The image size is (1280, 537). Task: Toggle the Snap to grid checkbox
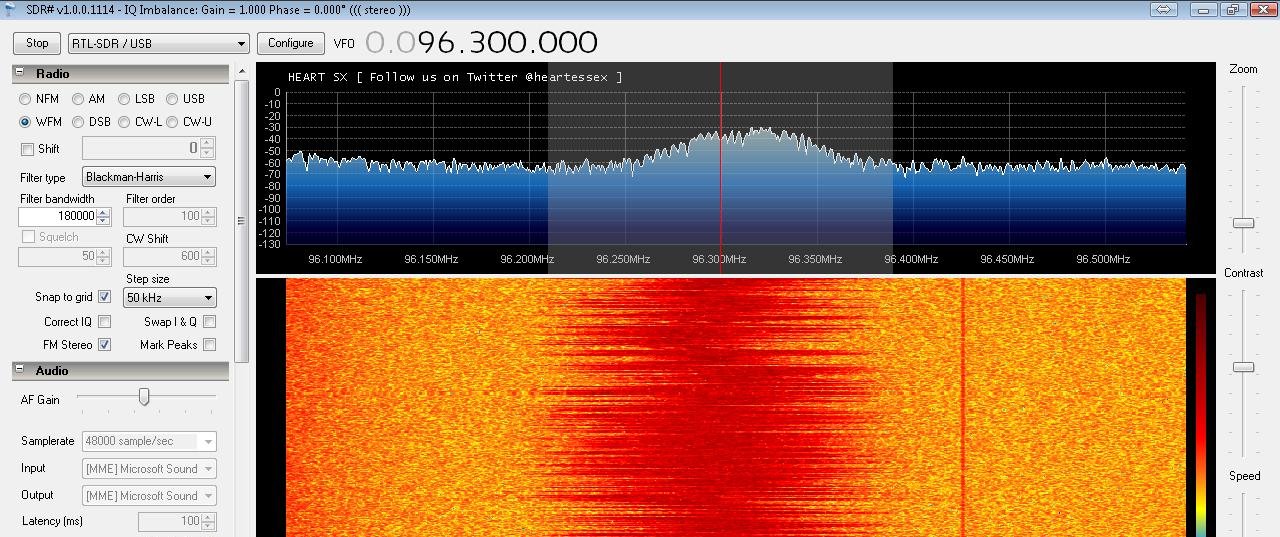pyautogui.click(x=104, y=297)
